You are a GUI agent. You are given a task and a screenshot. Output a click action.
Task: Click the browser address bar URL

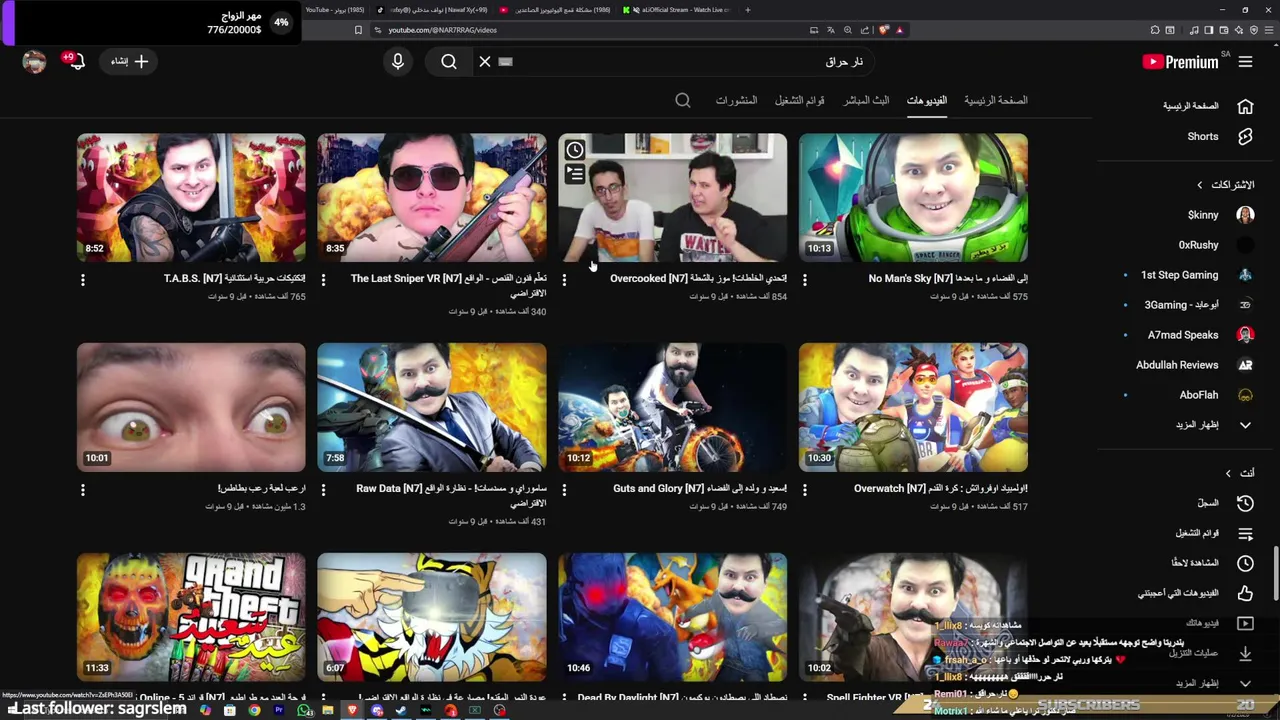pos(443,30)
